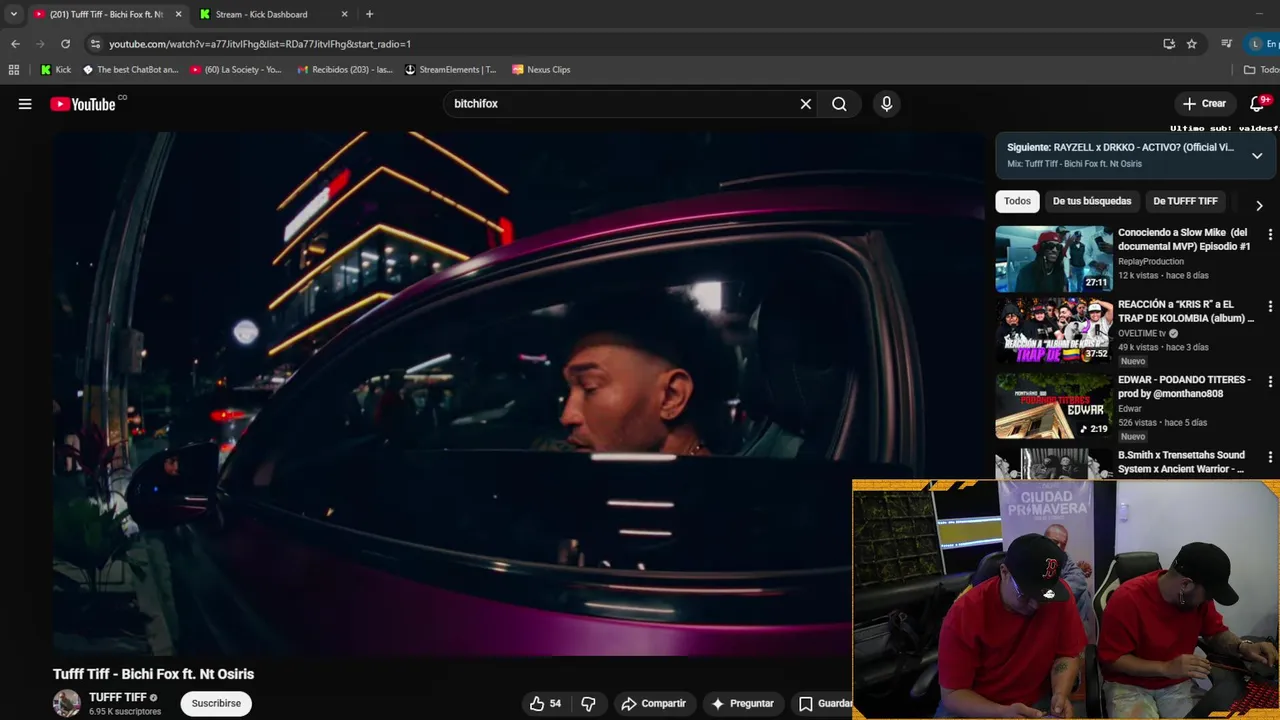Open the tab search dropdown
The width and height of the screenshot is (1280, 720).
tap(13, 14)
